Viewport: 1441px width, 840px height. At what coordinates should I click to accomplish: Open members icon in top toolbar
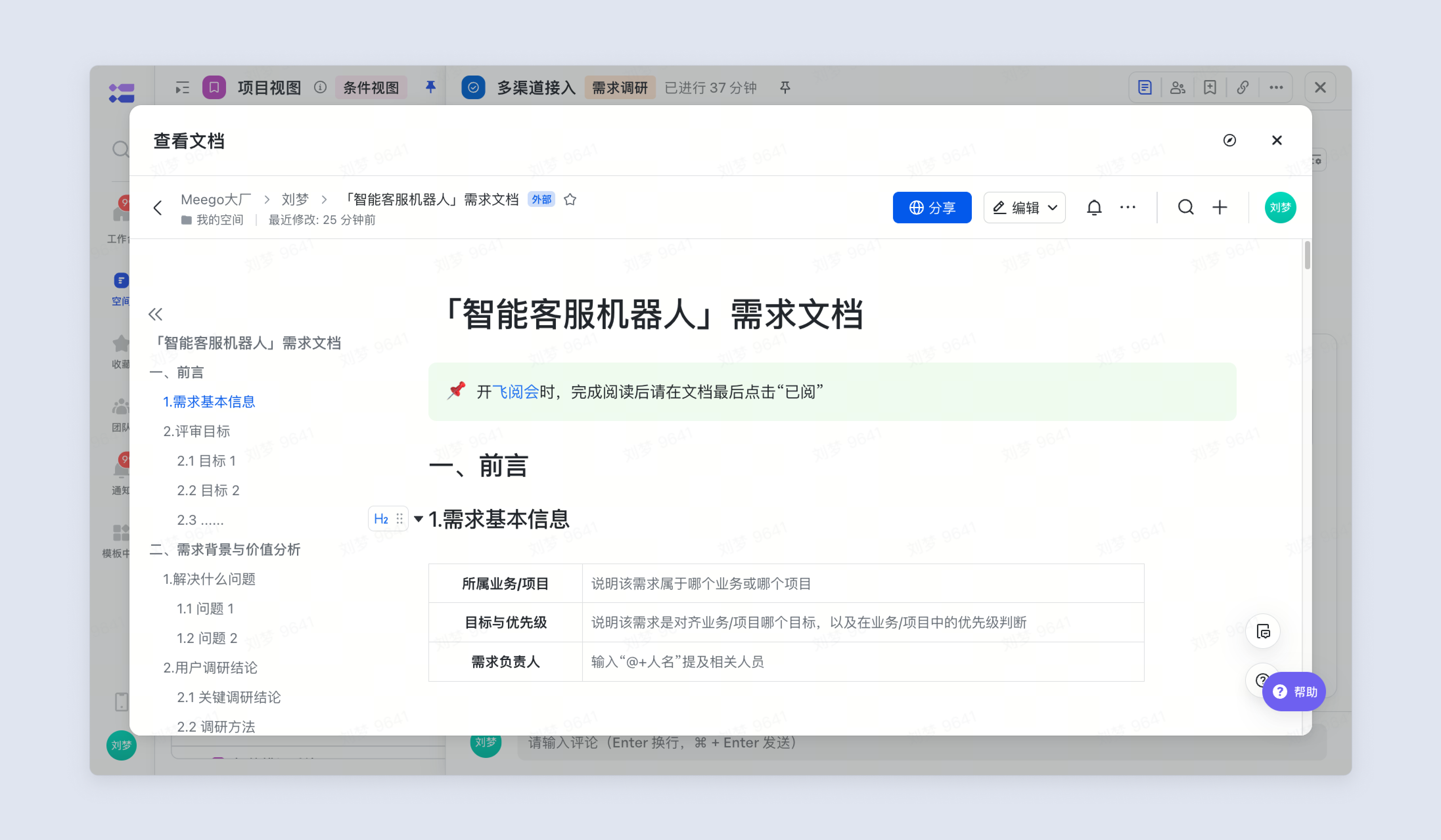click(x=1178, y=87)
